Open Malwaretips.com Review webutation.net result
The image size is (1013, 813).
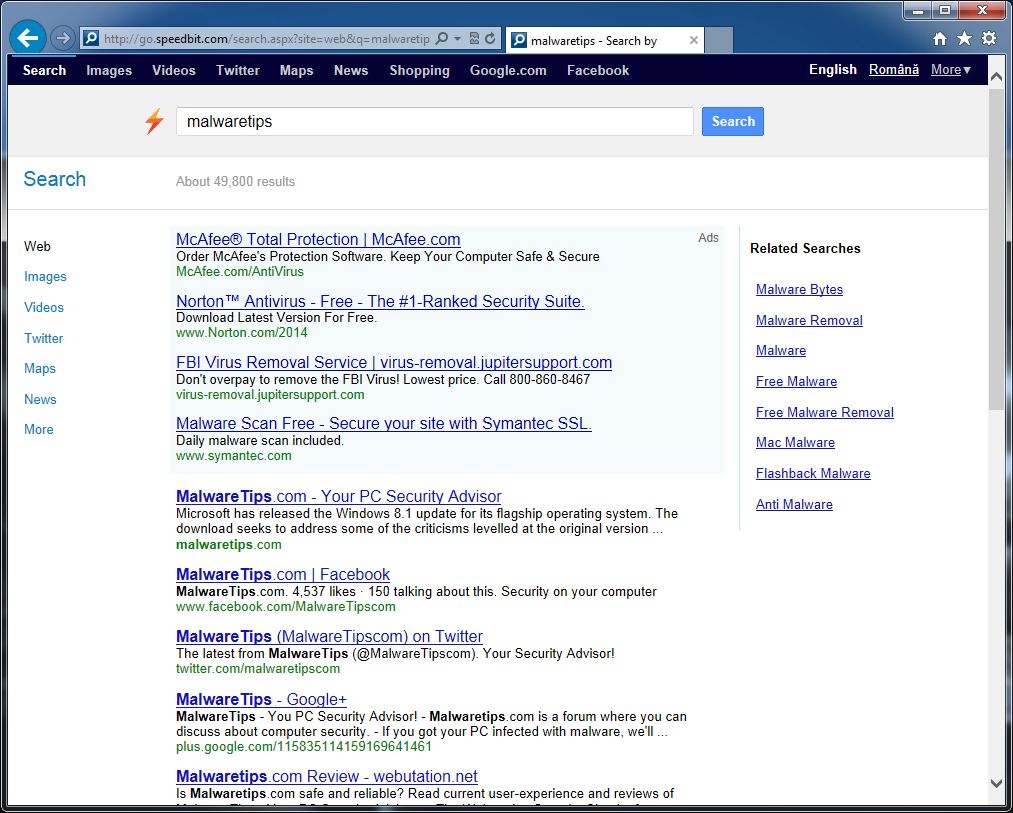point(327,776)
